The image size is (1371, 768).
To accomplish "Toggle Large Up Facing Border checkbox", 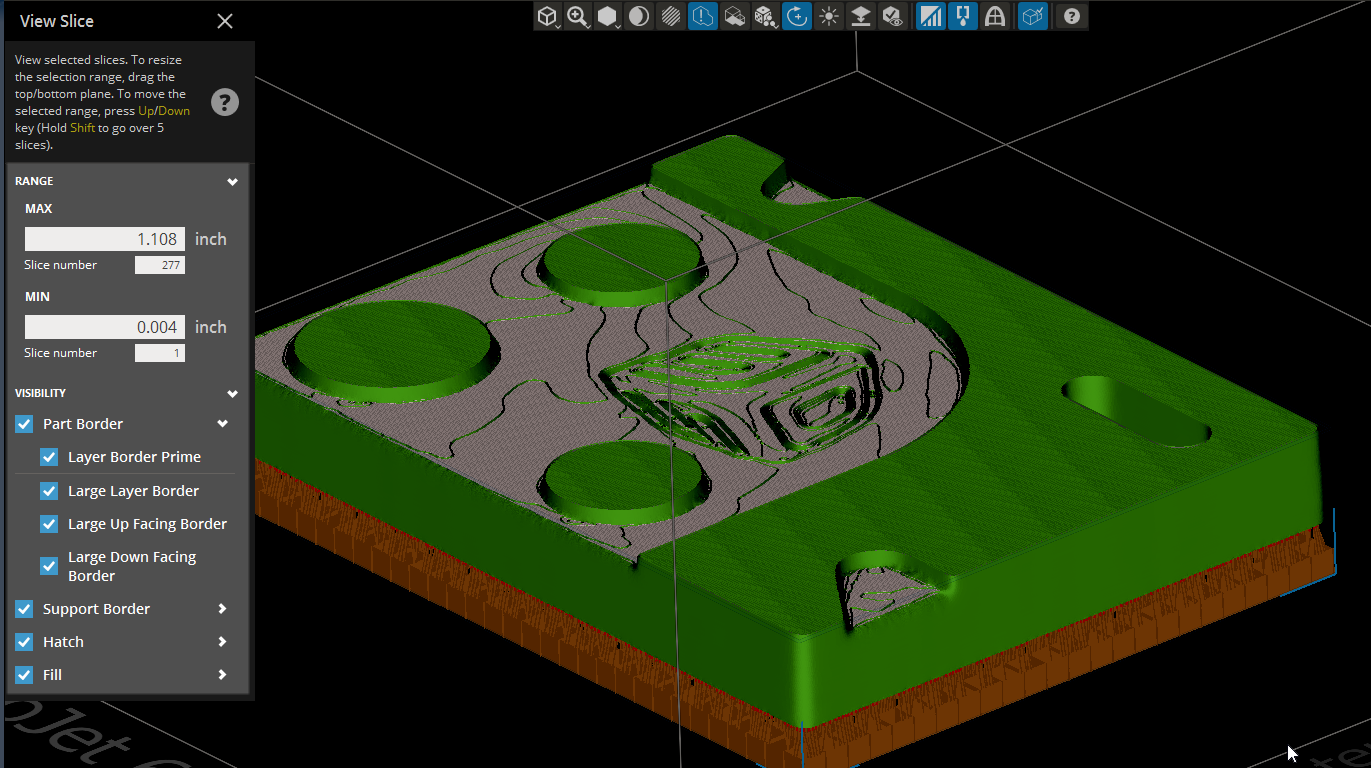I will [49, 524].
